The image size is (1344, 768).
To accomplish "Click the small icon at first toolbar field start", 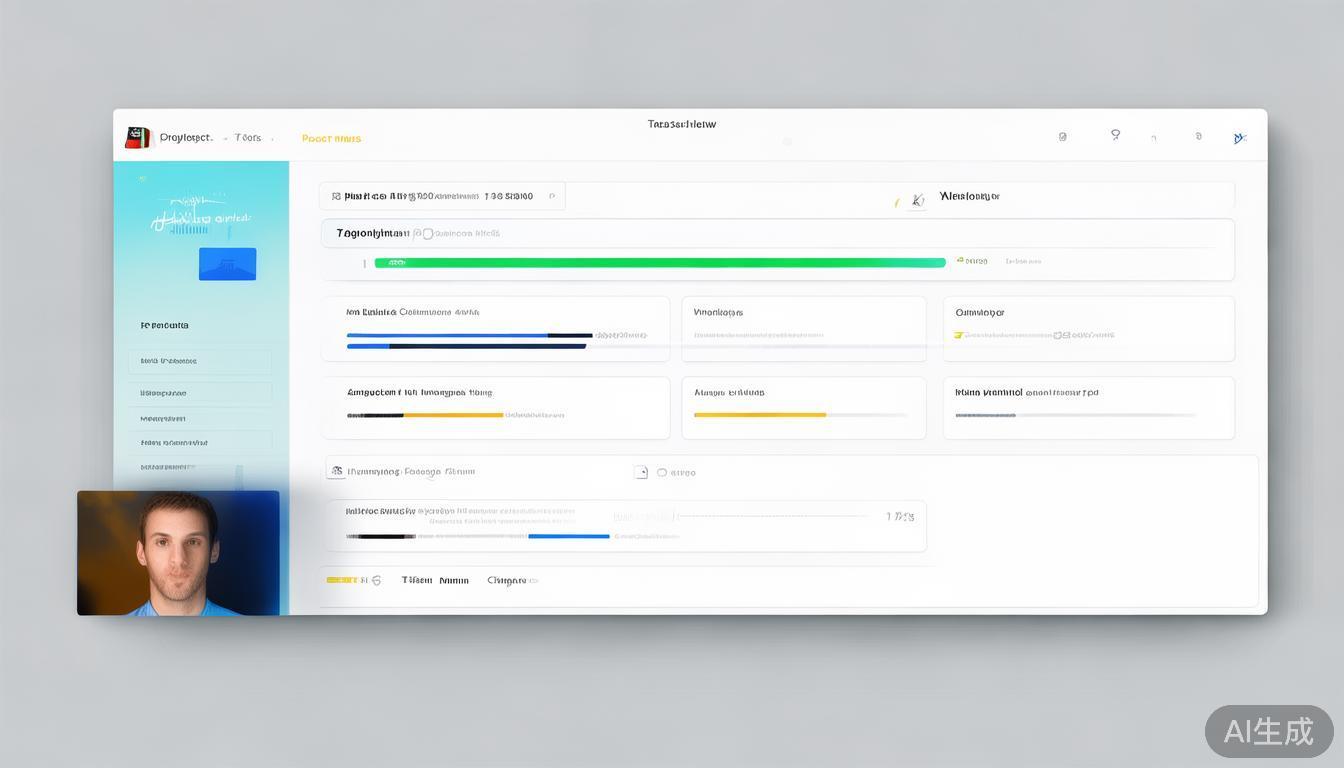I will (x=336, y=197).
